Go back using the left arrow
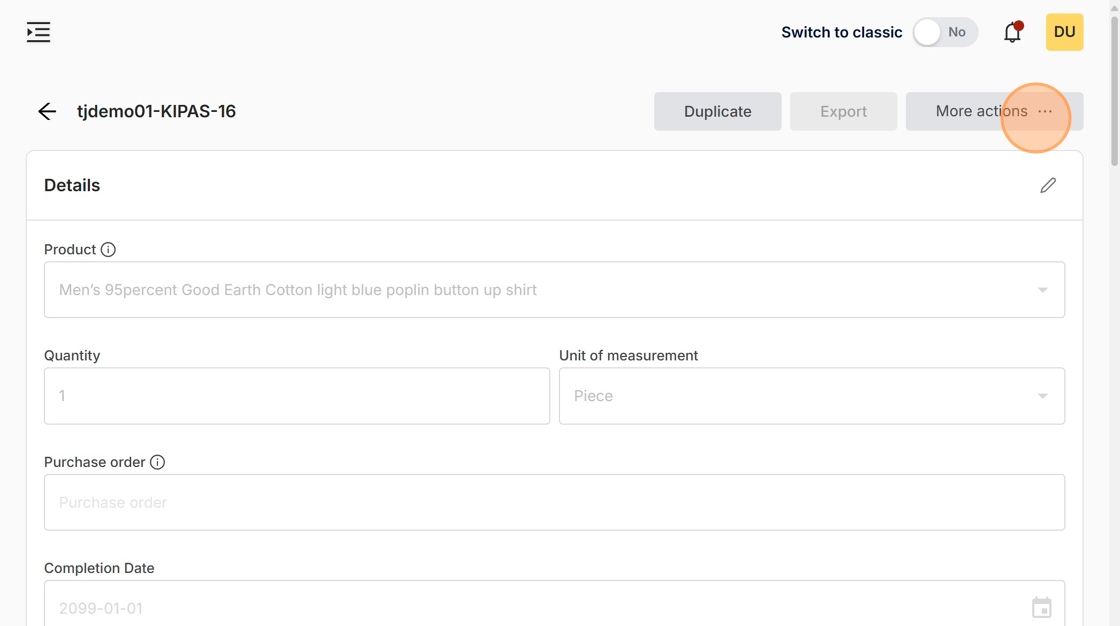1120x626 pixels. pyautogui.click(x=47, y=111)
